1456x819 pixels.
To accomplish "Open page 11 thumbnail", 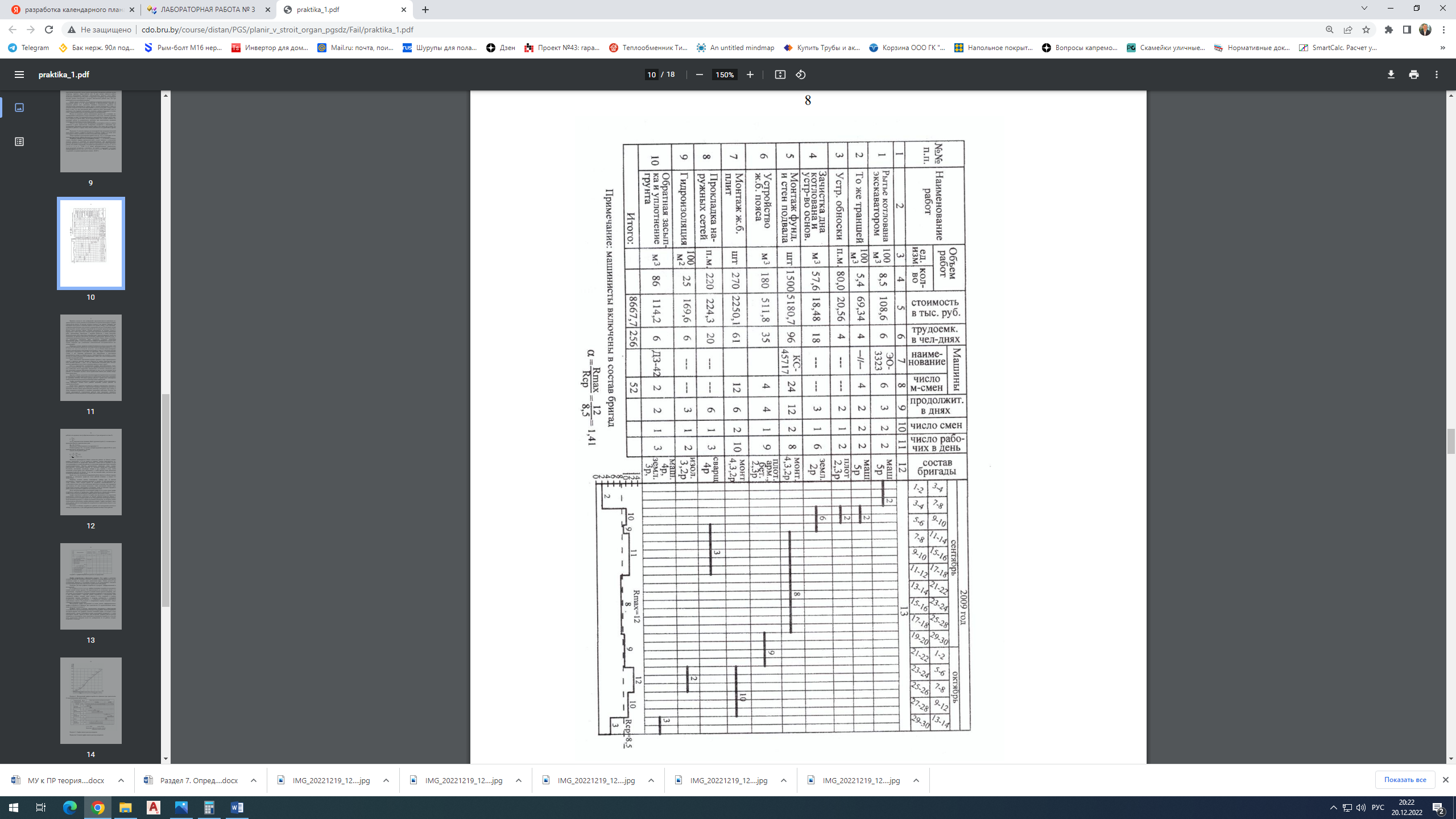I will click(91, 358).
